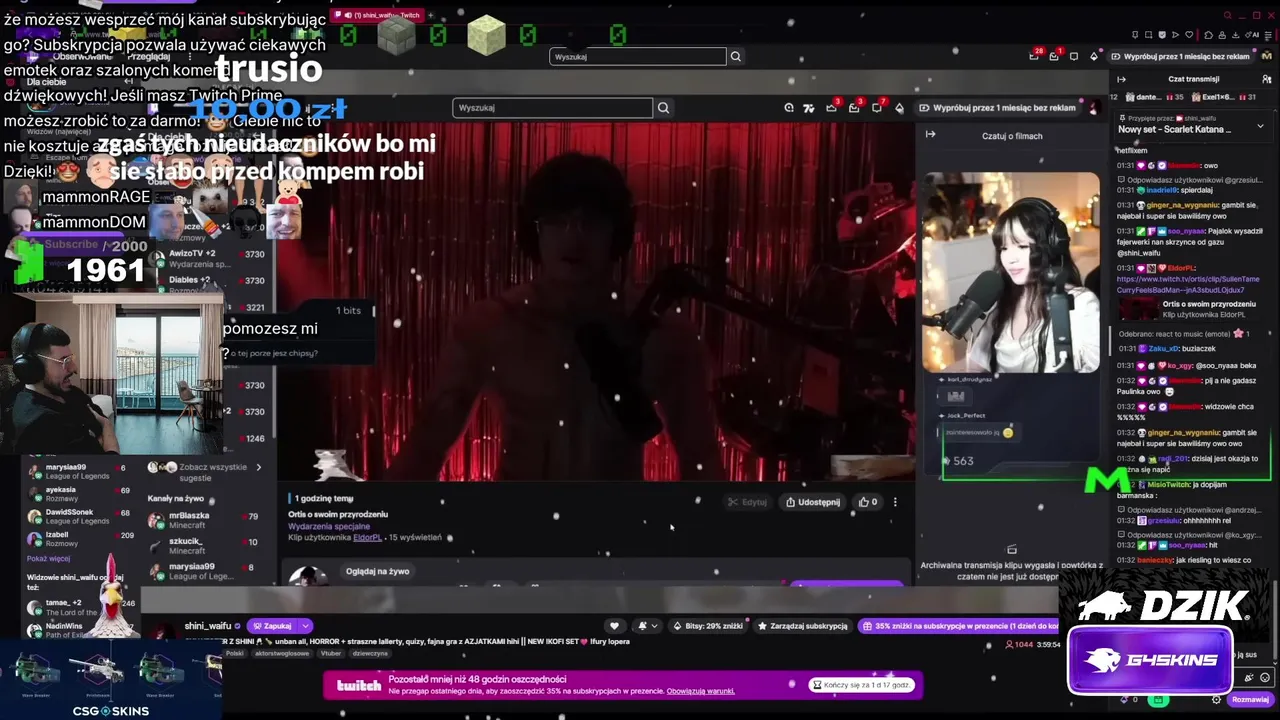Select the dziewczyna tag
The width and height of the screenshot is (1280, 720).
coord(370,653)
